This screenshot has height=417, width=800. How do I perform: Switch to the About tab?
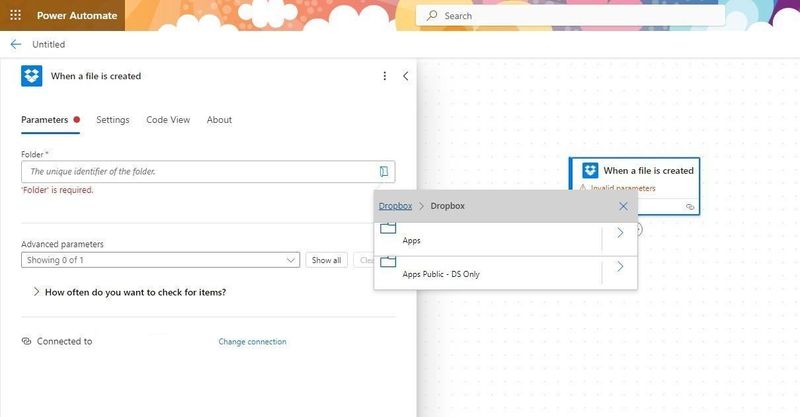click(x=219, y=120)
